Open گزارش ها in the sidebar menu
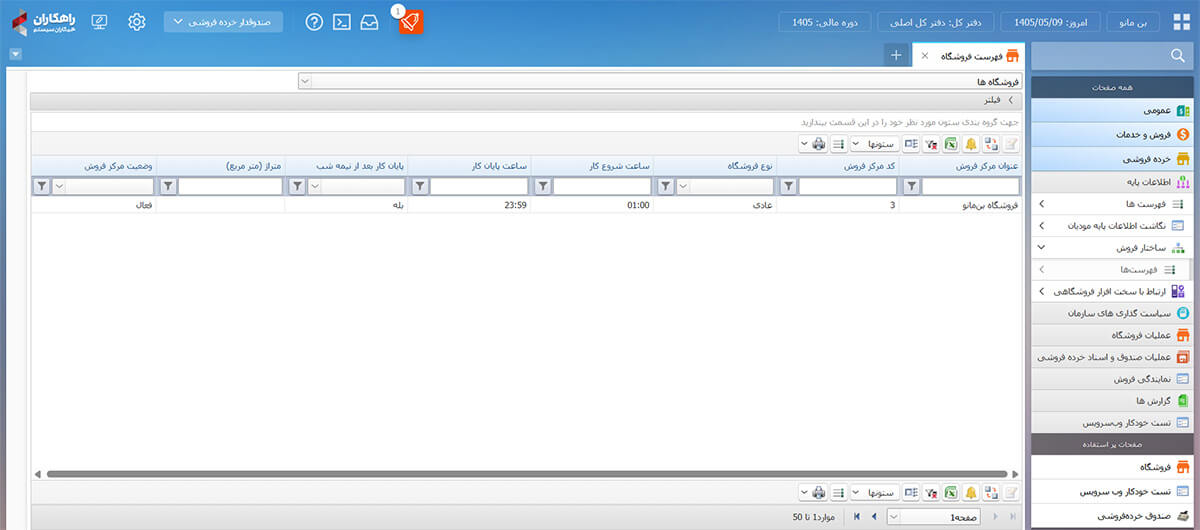The image size is (1200, 530). [x=1111, y=400]
